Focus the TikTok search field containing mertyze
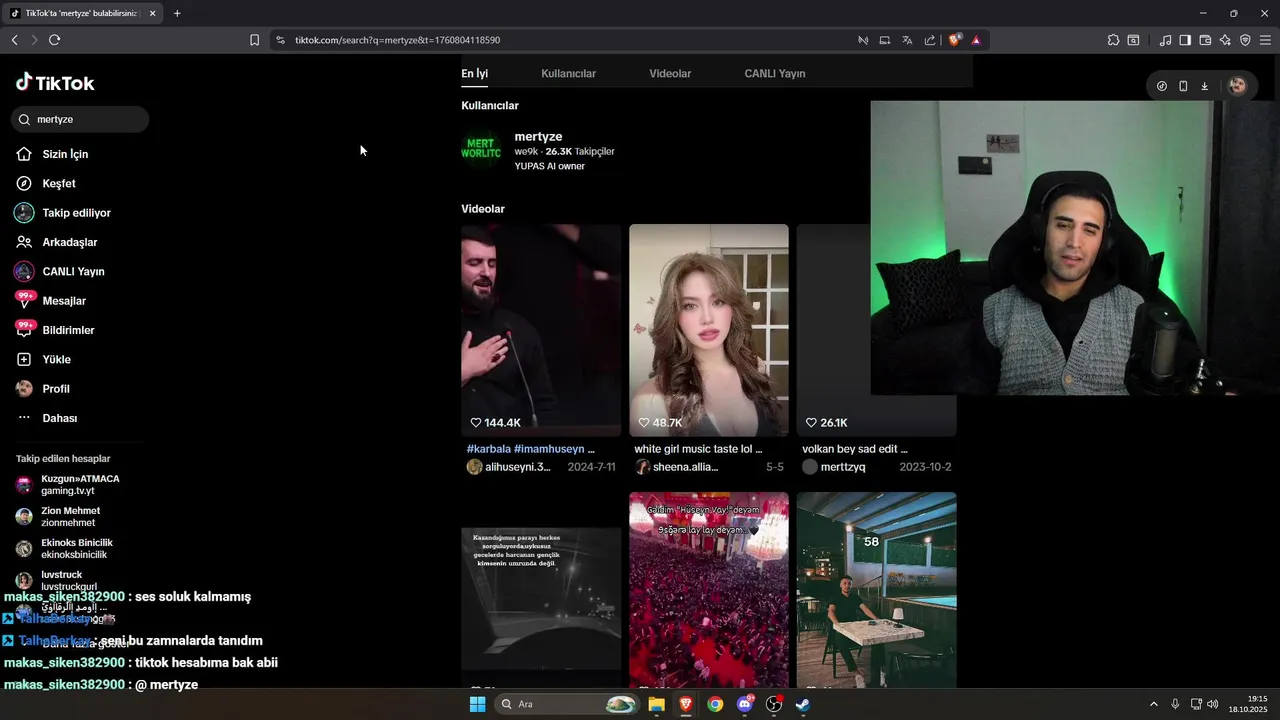The image size is (1280, 720). click(80, 119)
